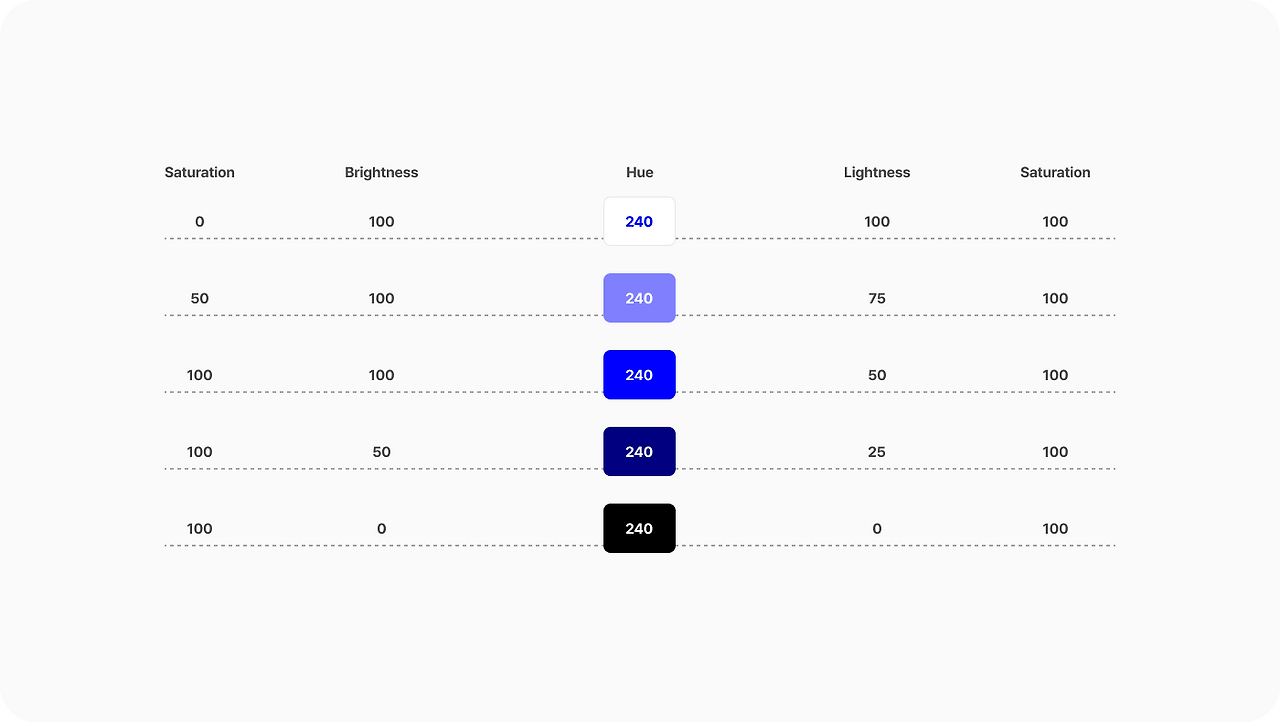
Task: Click left saturation value 50
Action: point(200,298)
